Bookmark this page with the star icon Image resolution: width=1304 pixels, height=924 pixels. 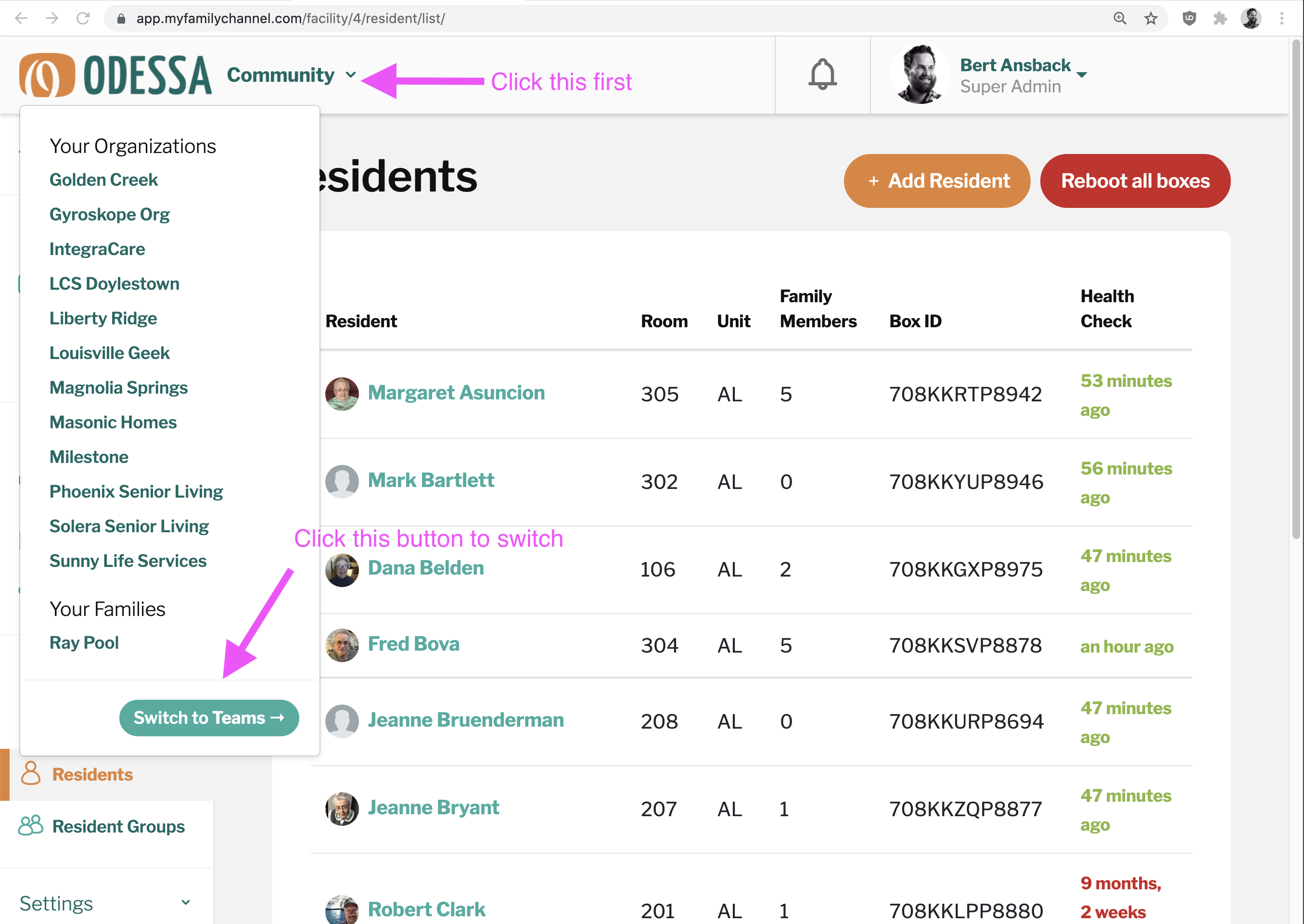1151,18
